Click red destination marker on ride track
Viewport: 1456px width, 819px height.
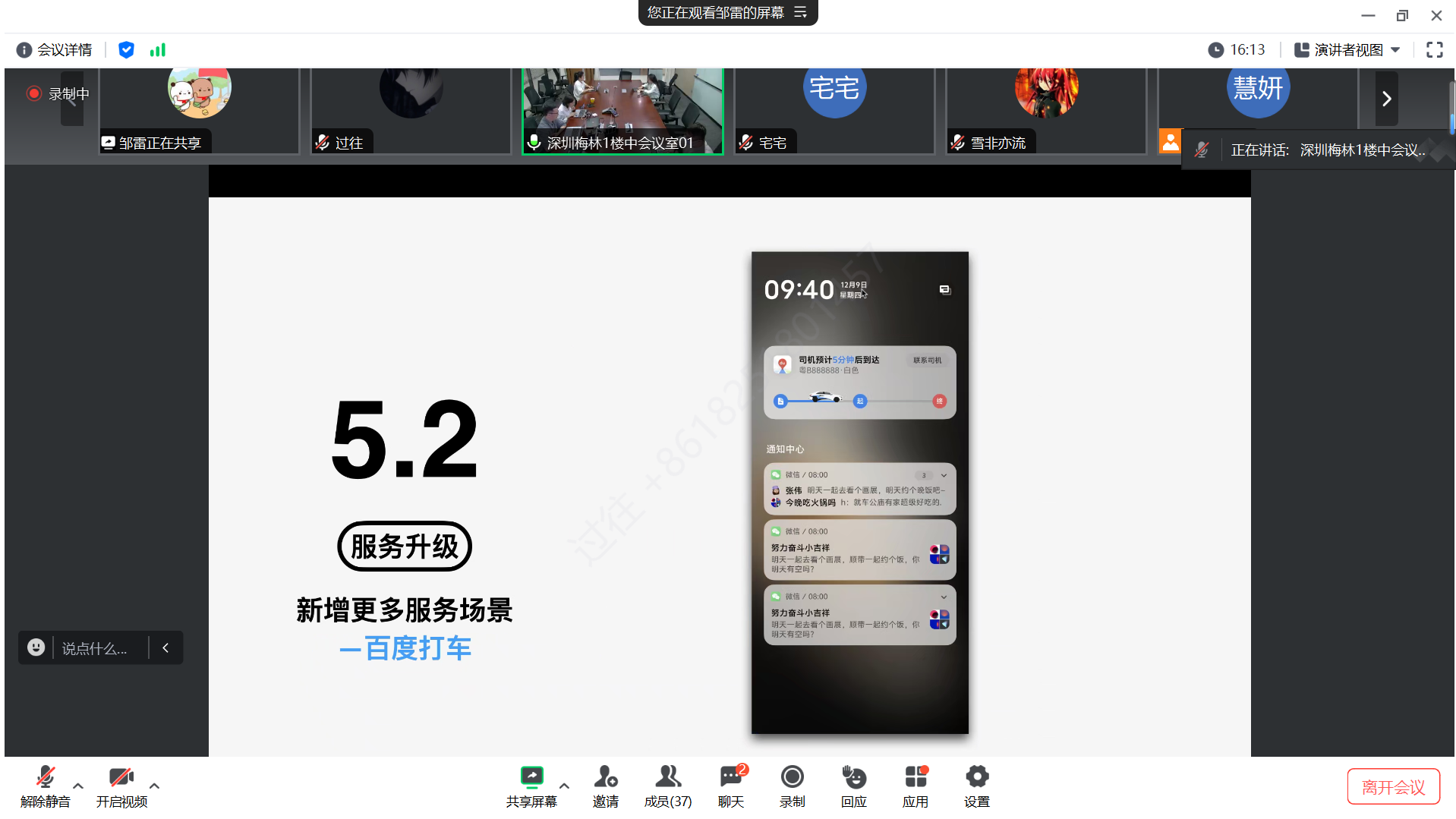tap(939, 401)
